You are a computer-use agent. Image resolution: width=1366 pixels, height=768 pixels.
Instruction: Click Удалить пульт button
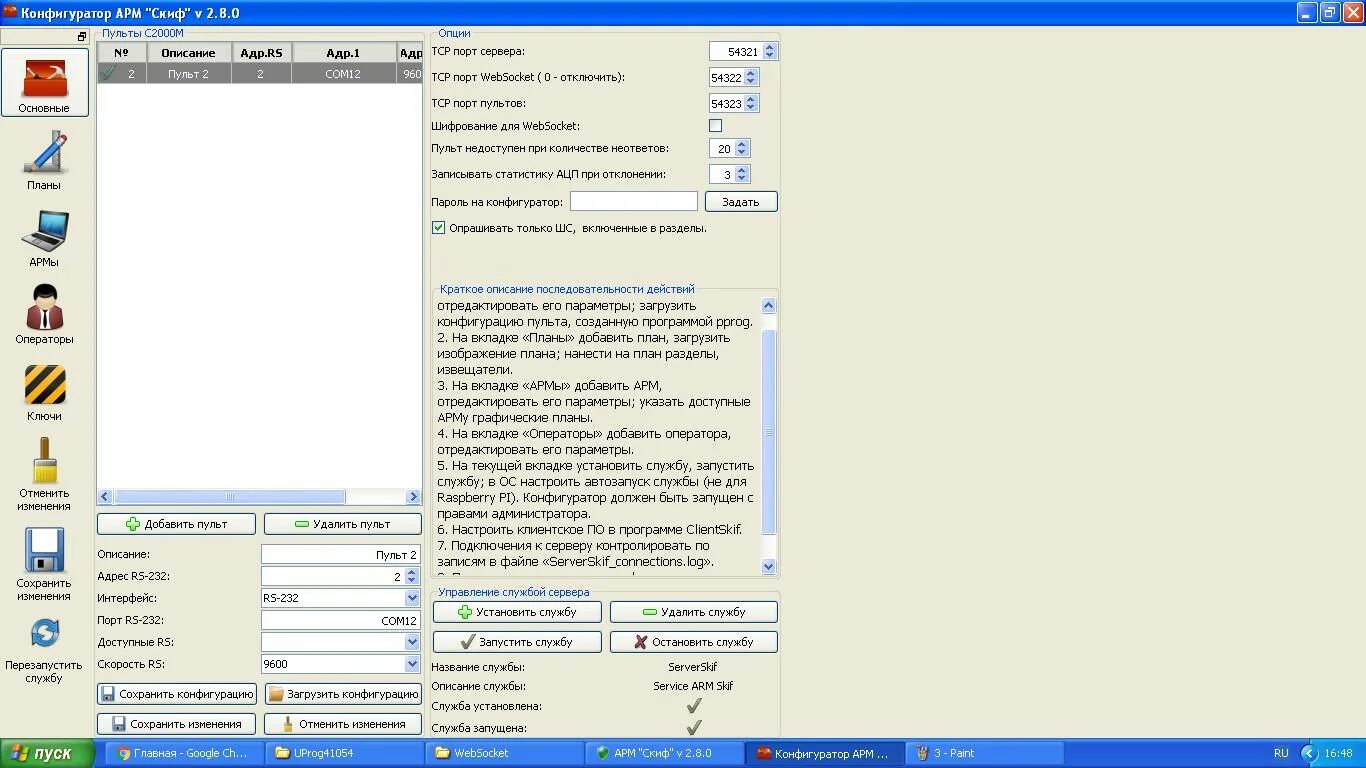tap(342, 524)
